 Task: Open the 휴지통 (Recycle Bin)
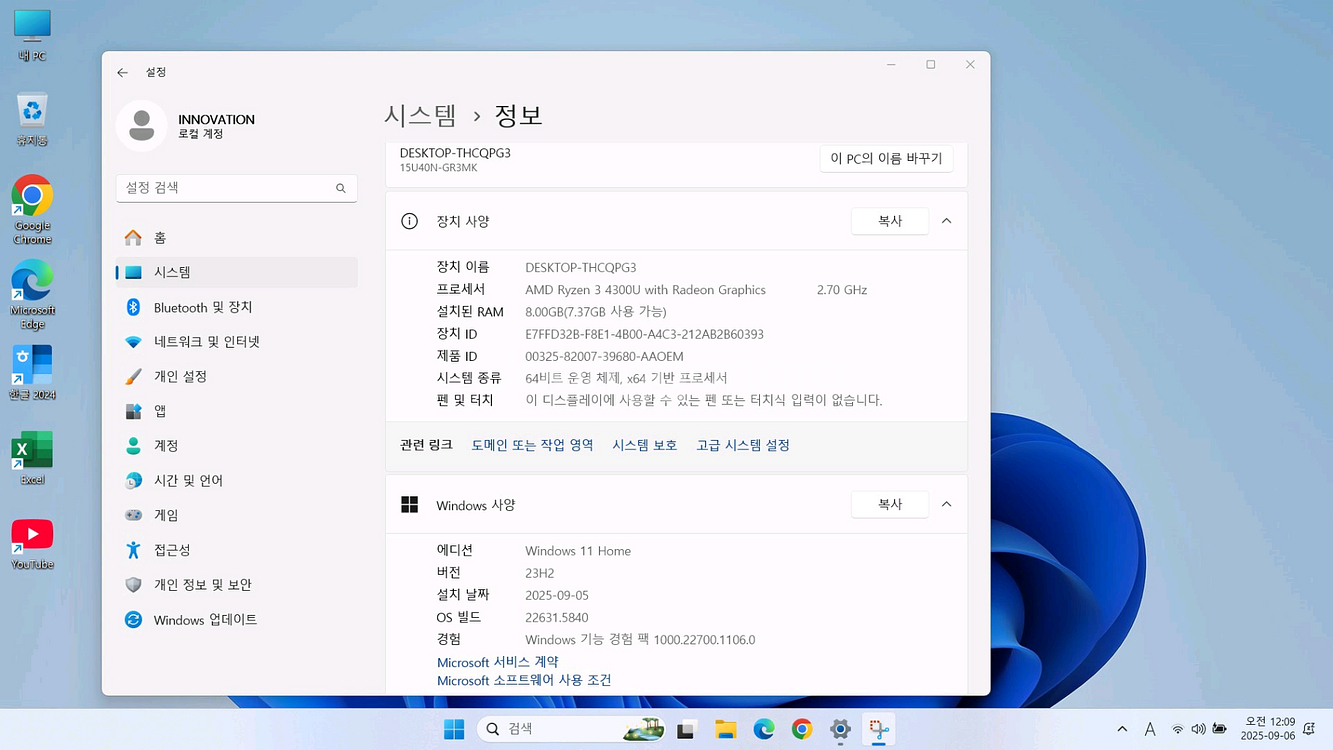(x=31, y=110)
